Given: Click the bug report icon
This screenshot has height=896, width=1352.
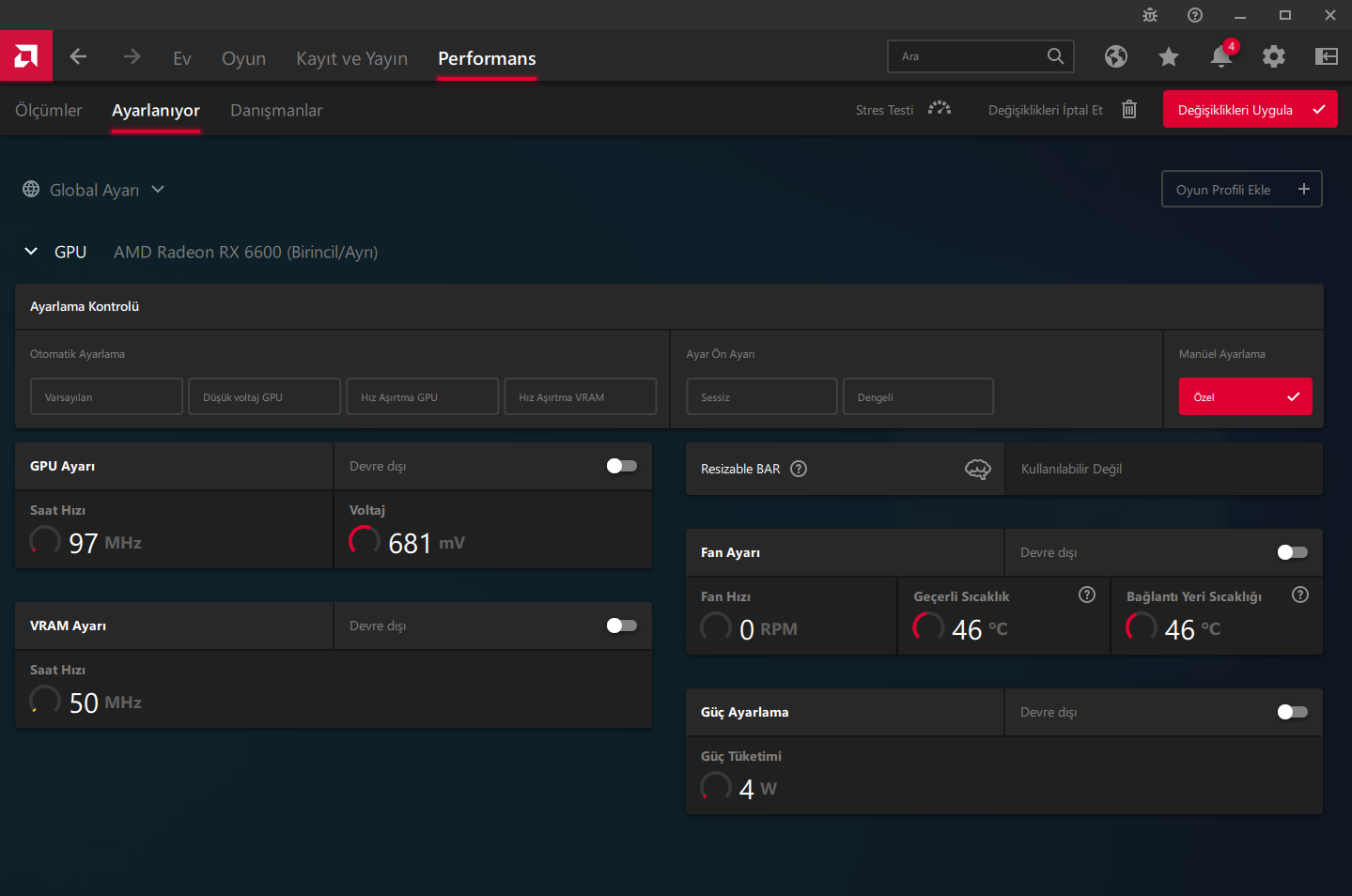Looking at the screenshot, I should coord(1149,15).
